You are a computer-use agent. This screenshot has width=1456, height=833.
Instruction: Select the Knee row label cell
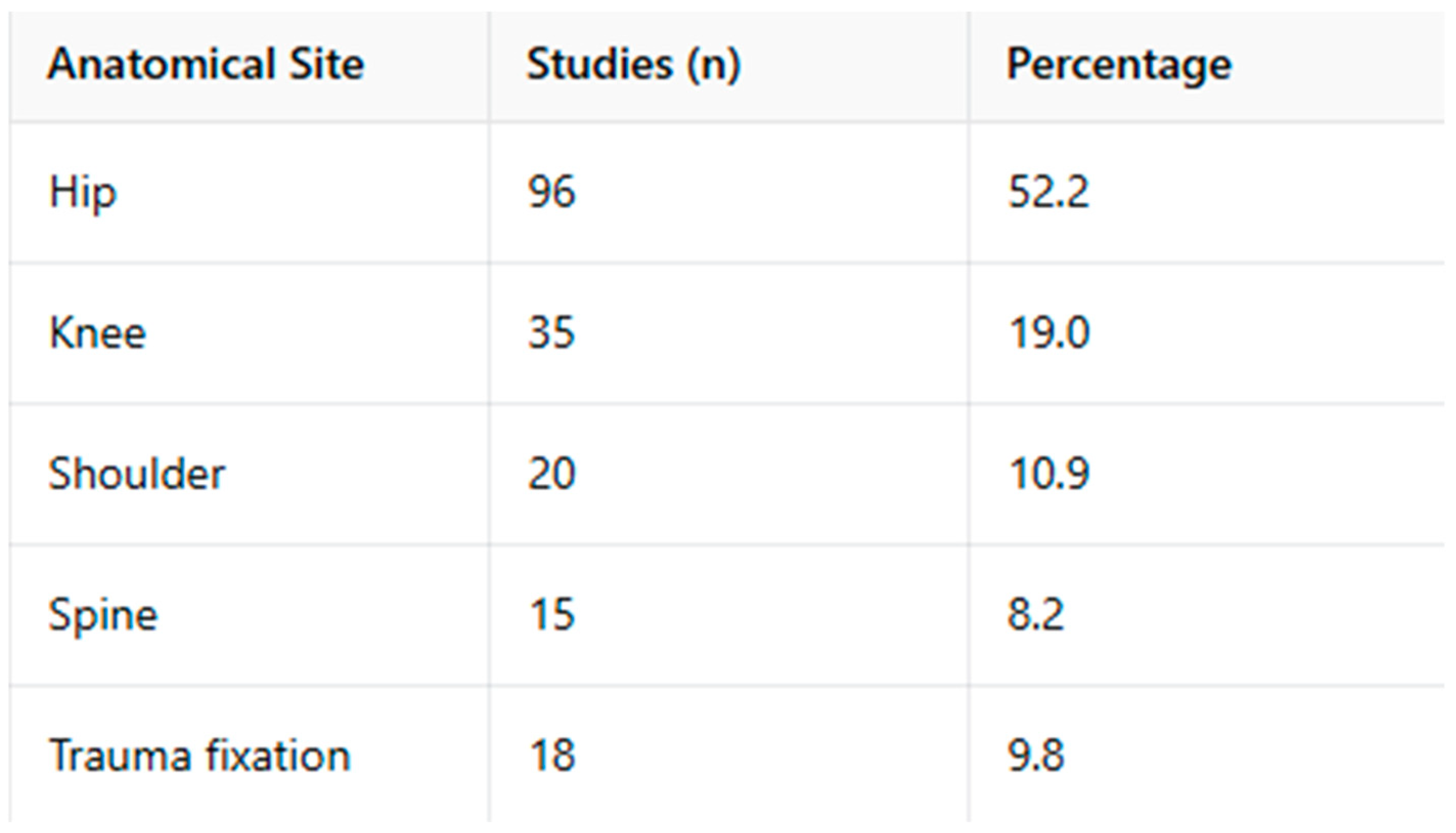pyautogui.click(x=98, y=333)
